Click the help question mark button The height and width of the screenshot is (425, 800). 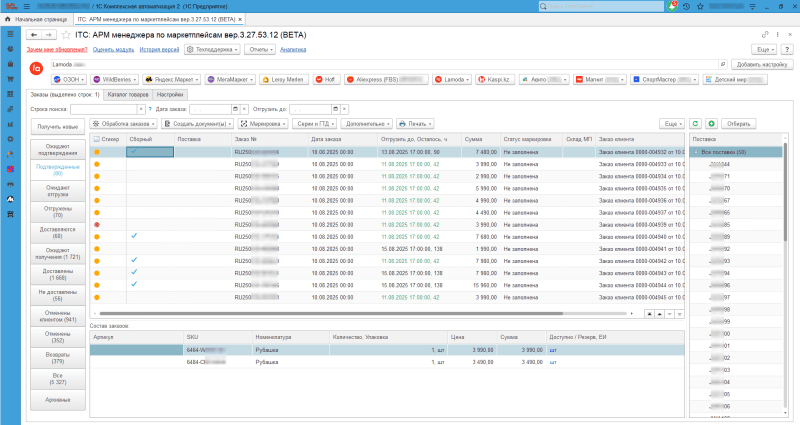788,48
